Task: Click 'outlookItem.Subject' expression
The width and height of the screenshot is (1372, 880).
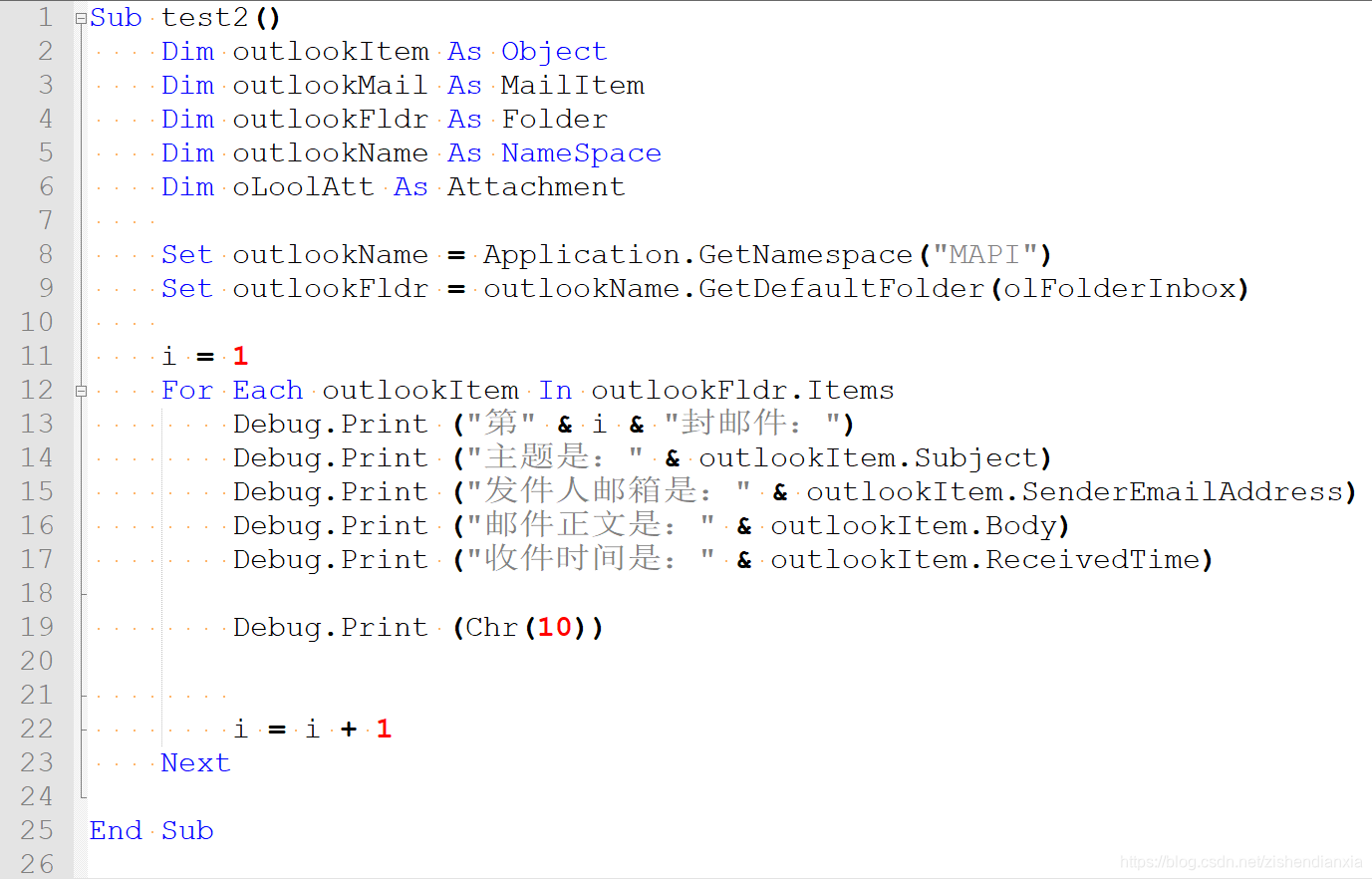Action: pos(869,458)
